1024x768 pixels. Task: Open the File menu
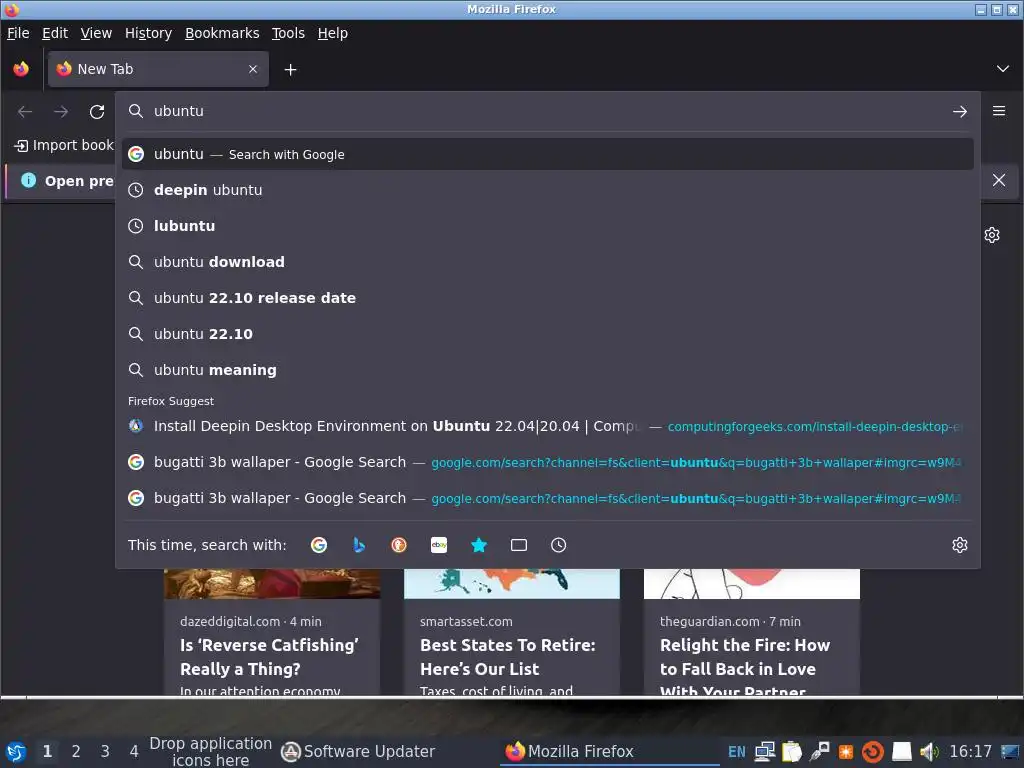[18, 33]
